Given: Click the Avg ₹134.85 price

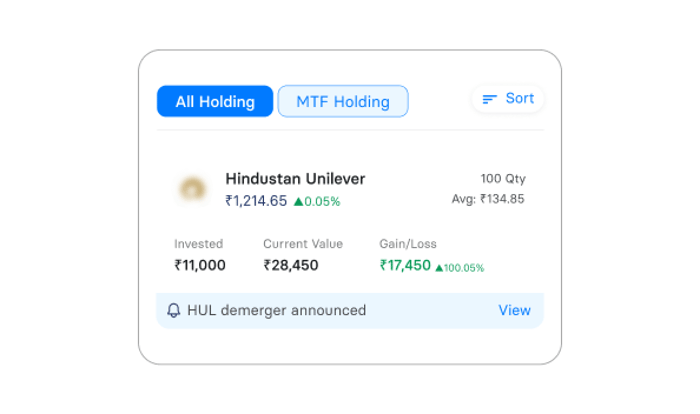Looking at the screenshot, I should click(x=488, y=199).
